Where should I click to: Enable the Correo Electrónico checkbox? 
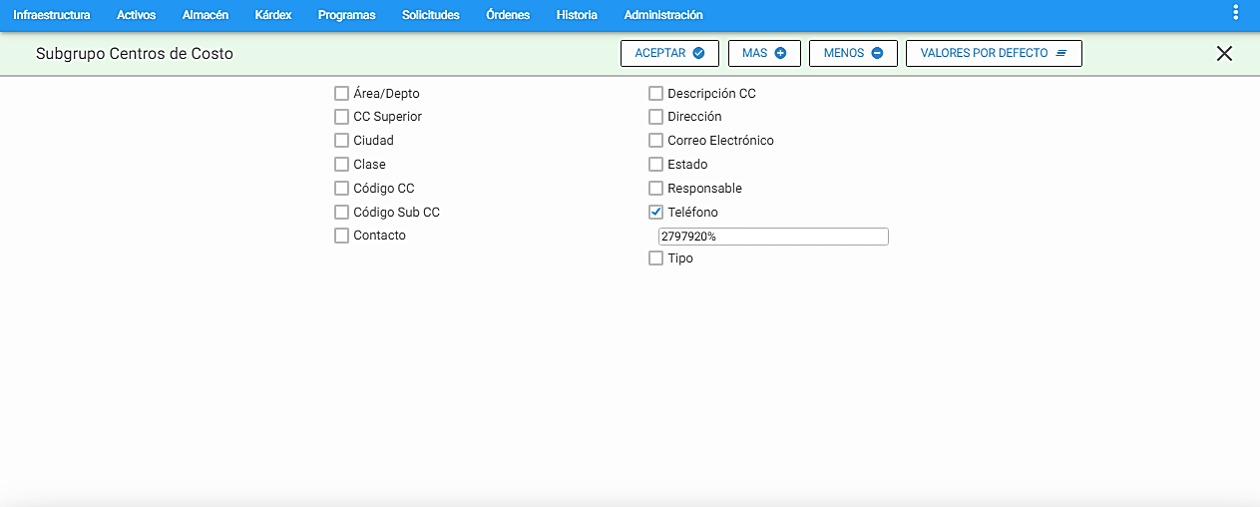tap(656, 141)
